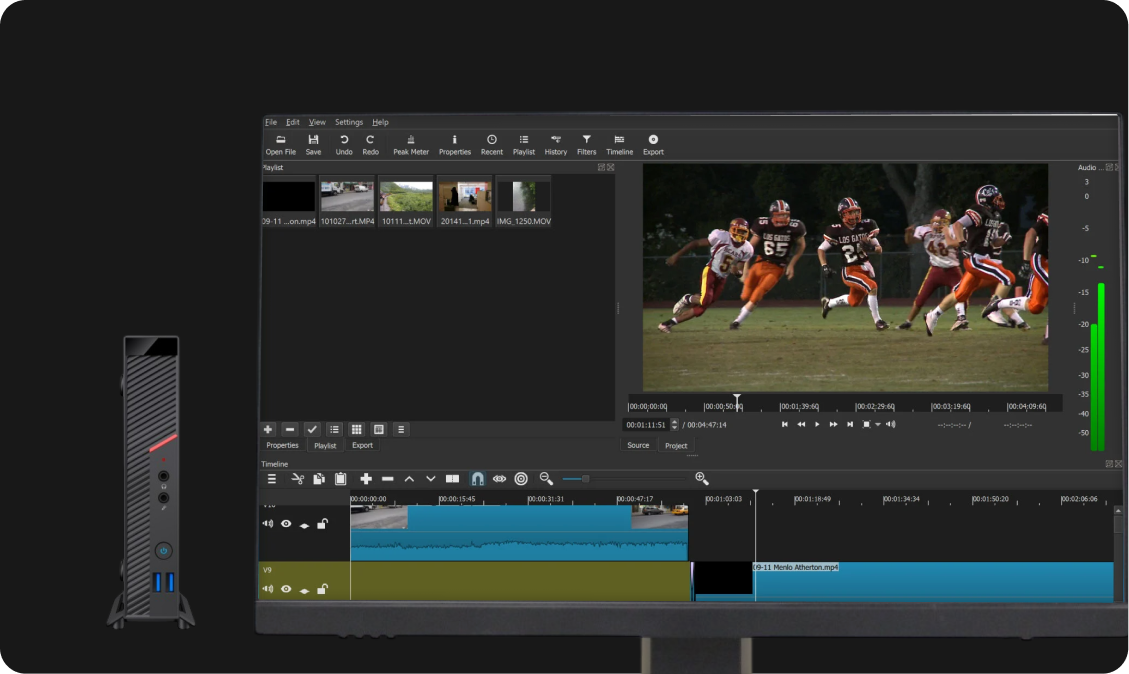
Task: Switch to the Source tab
Action: click(x=638, y=445)
